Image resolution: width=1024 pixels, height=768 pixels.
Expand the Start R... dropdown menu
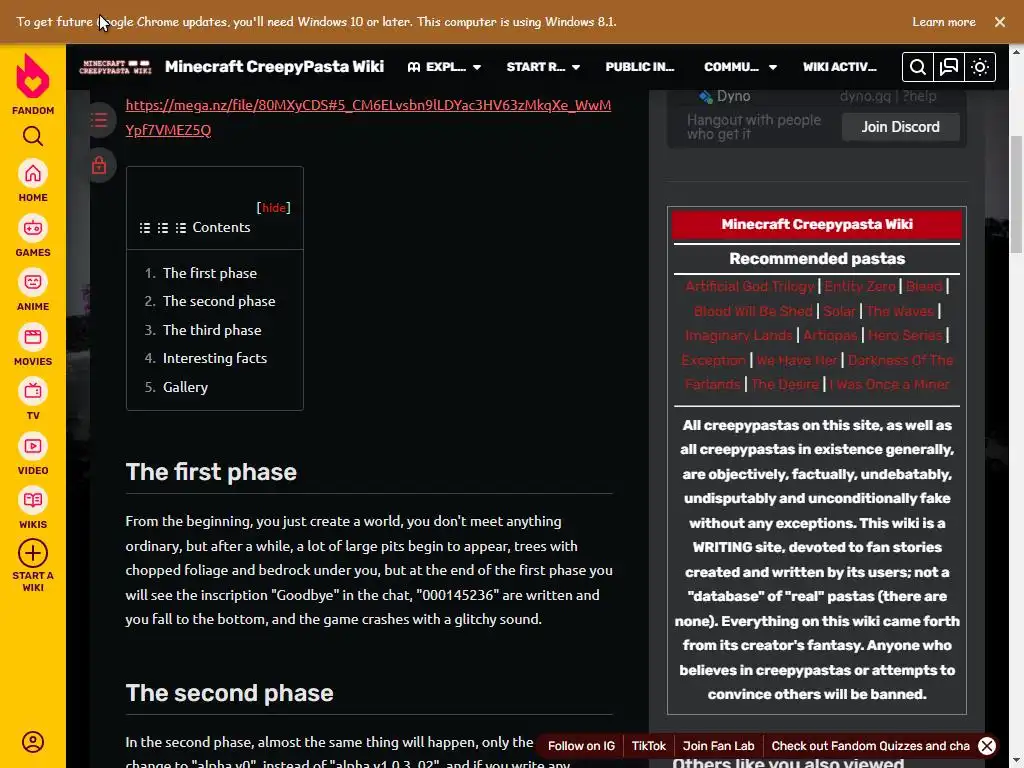tap(543, 67)
